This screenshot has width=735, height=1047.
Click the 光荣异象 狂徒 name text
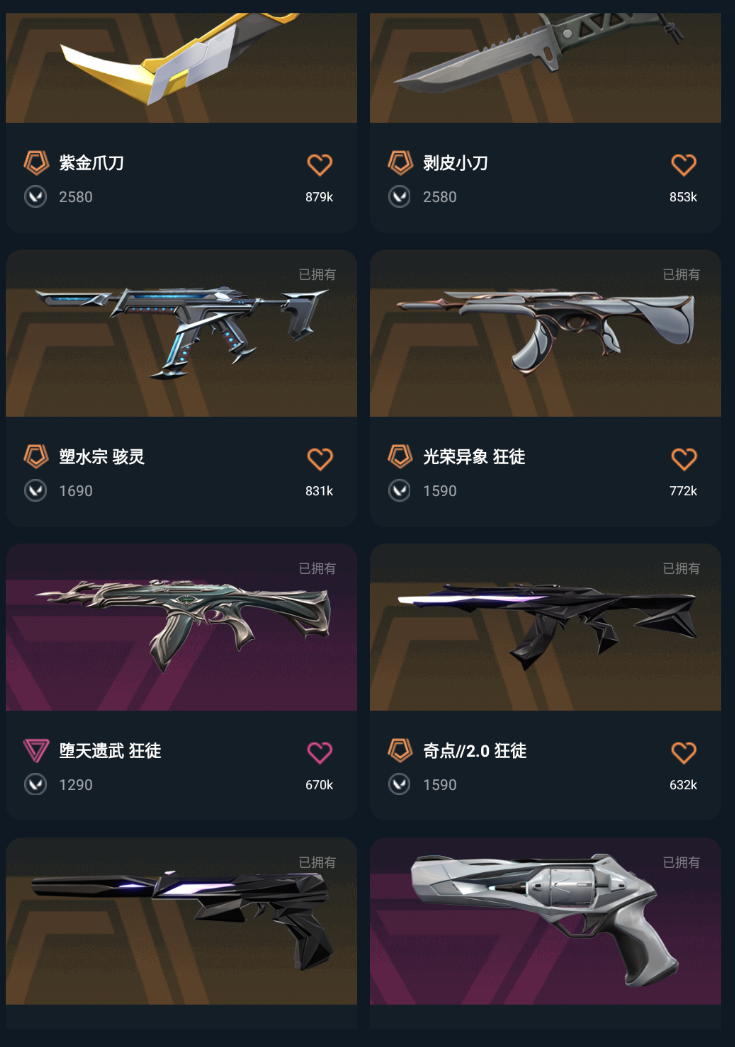click(474, 457)
